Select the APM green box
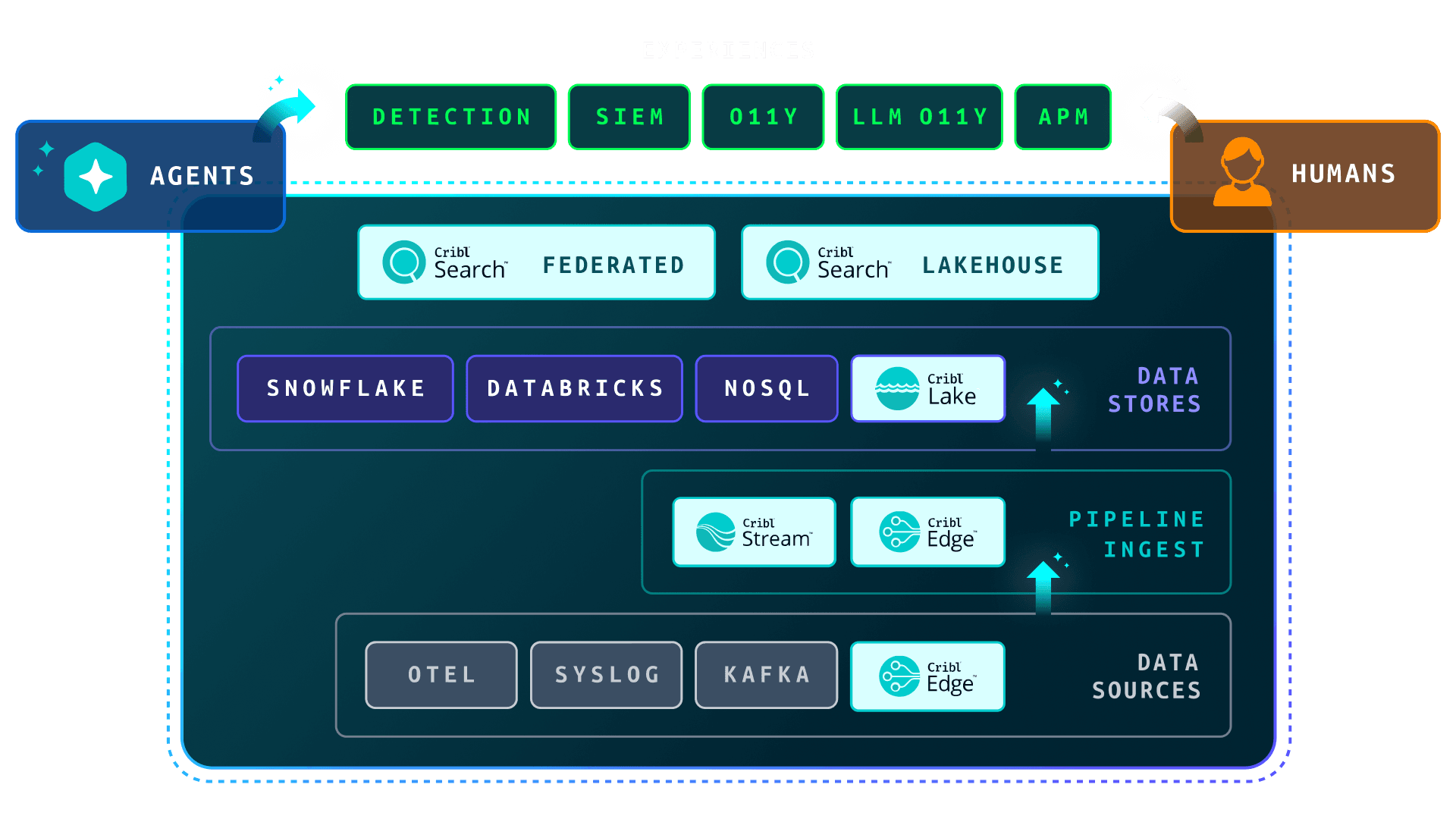Image resolution: width=1456 pixels, height=819 pixels. coord(1063,117)
